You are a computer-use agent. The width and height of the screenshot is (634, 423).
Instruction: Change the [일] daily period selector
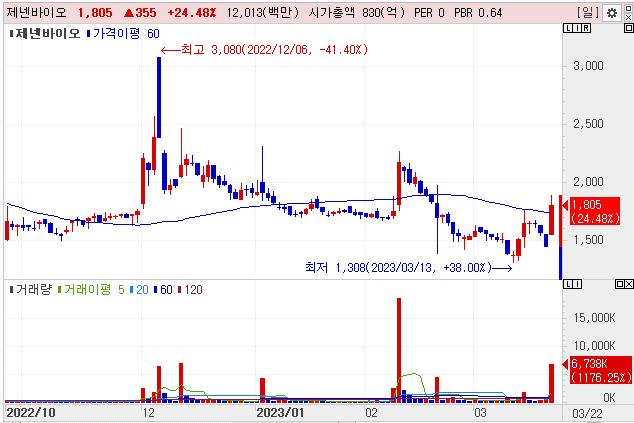point(588,13)
